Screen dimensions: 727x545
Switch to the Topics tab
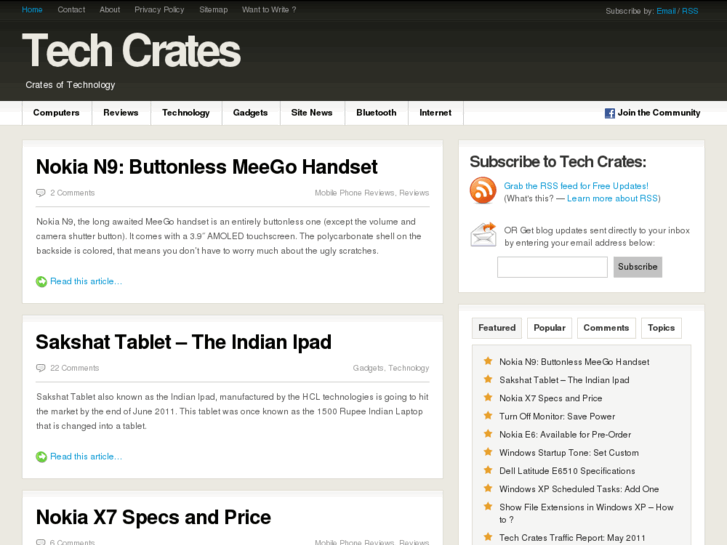(661, 328)
